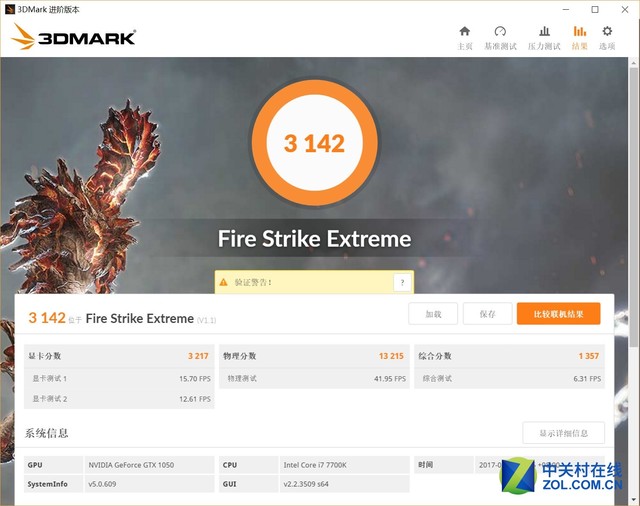640x506 pixels.
Task: Click the 显卡测试 1 row label
Action: point(49,379)
